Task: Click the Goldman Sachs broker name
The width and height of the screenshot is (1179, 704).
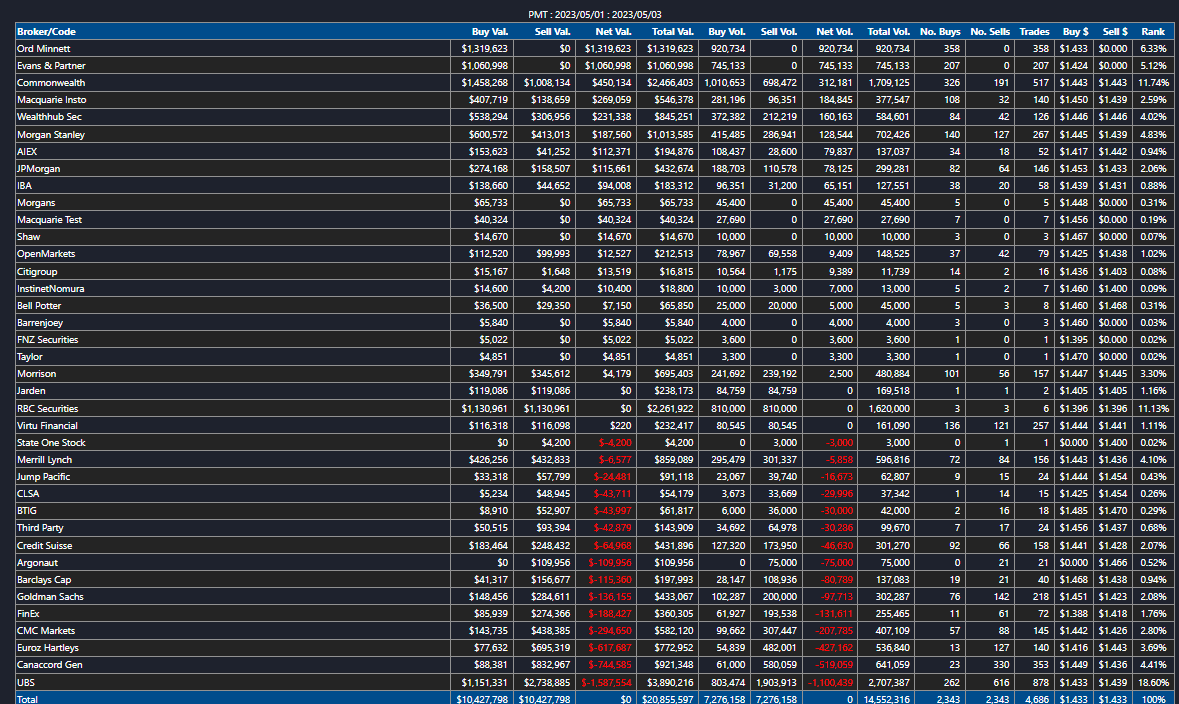Action: coord(50,596)
